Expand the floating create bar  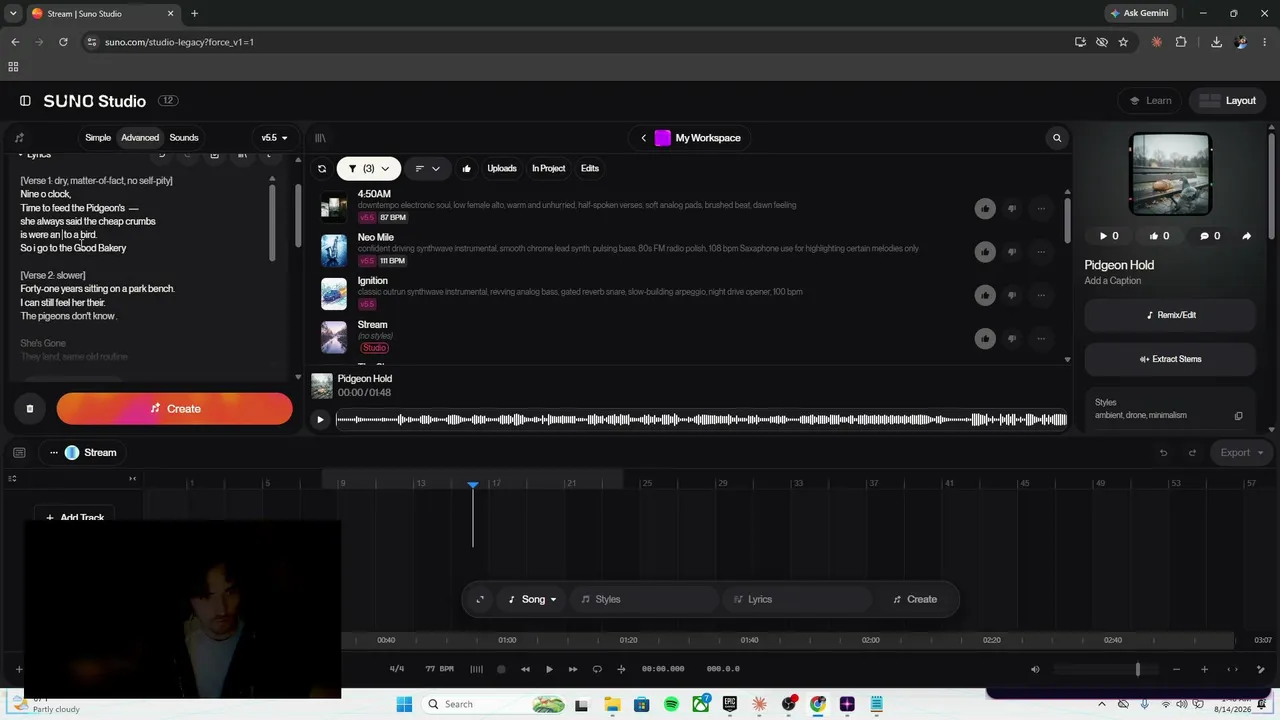pos(480,600)
